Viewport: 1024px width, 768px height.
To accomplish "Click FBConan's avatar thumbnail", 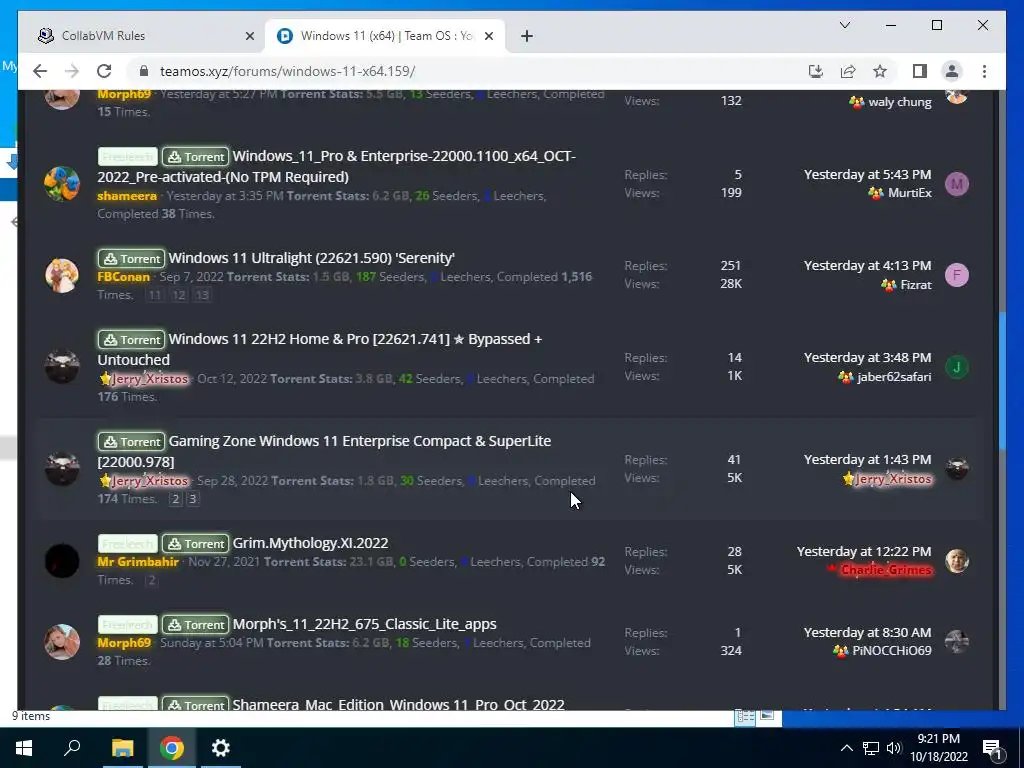I will point(62,275).
